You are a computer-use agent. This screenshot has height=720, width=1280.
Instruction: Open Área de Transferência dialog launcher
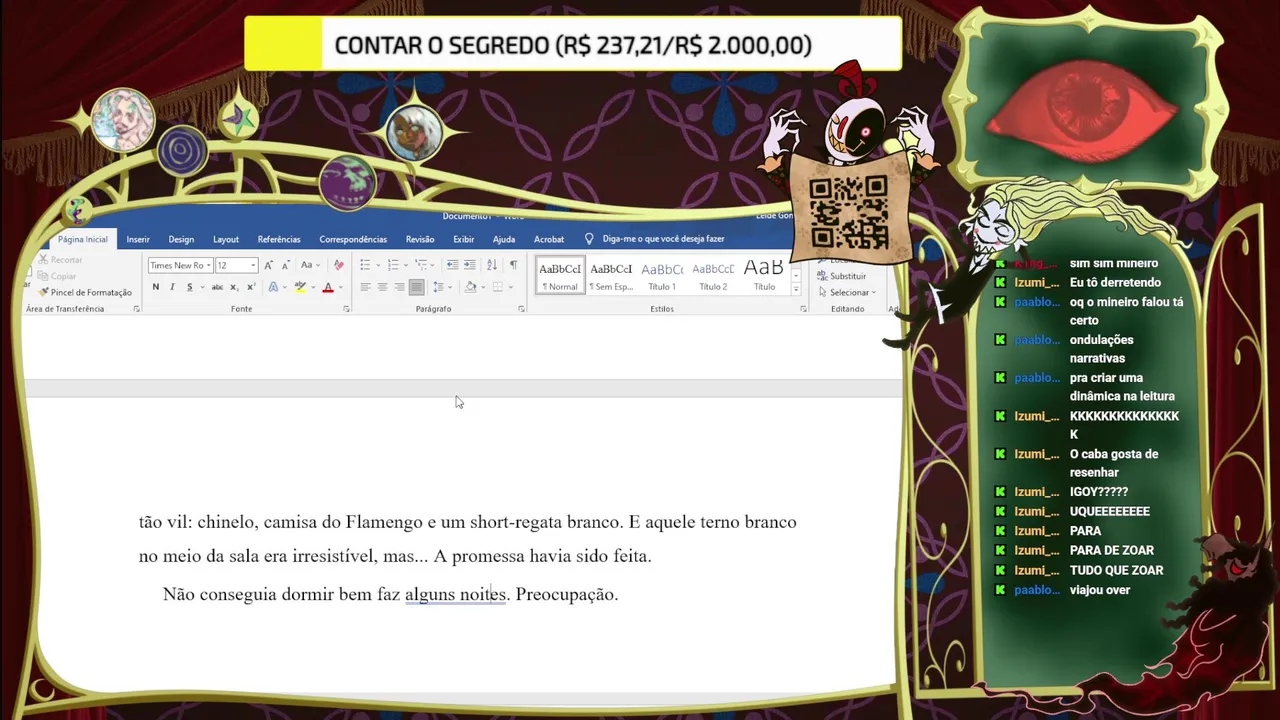[x=136, y=309]
